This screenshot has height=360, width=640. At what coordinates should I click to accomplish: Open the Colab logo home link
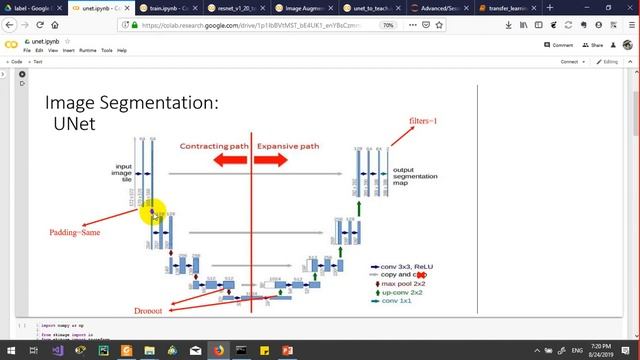pyautogui.click(x=11, y=44)
